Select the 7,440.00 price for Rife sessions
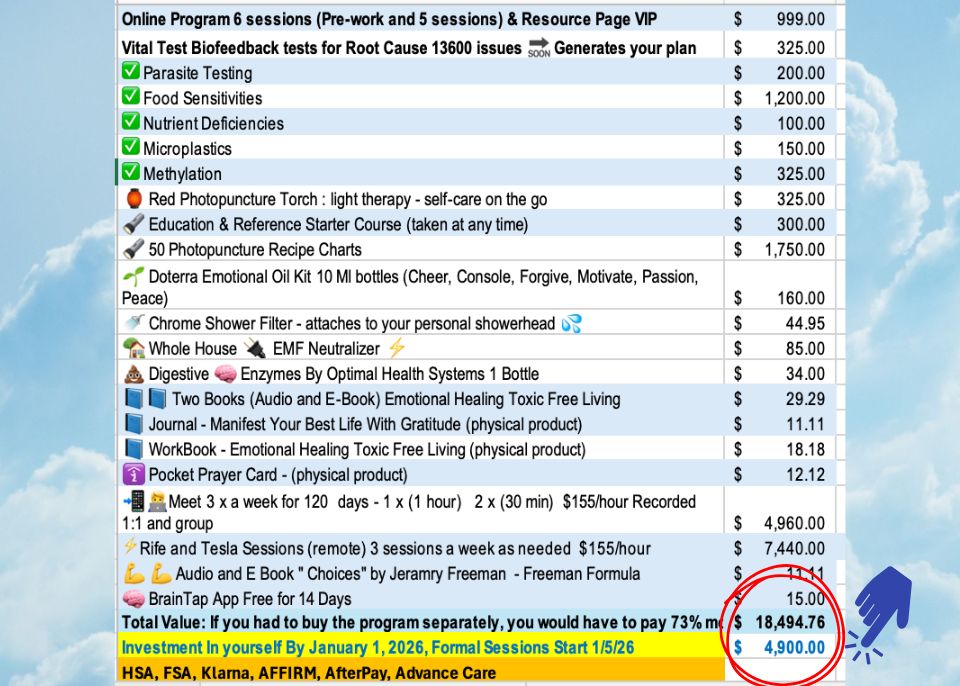Image resolution: width=960 pixels, height=686 pixels. click(x=794, y=548)
